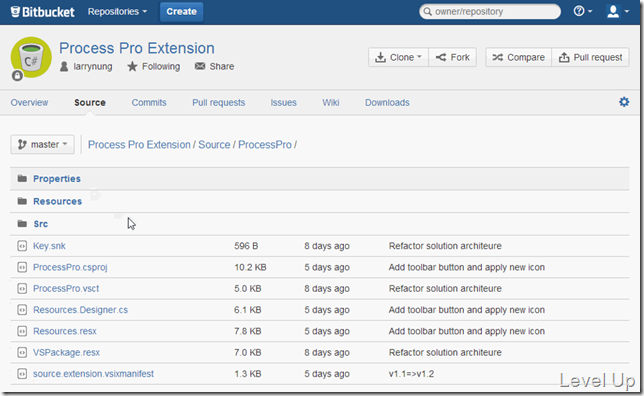
Task: Go to the Issues tab
Action: click(283, 103)
